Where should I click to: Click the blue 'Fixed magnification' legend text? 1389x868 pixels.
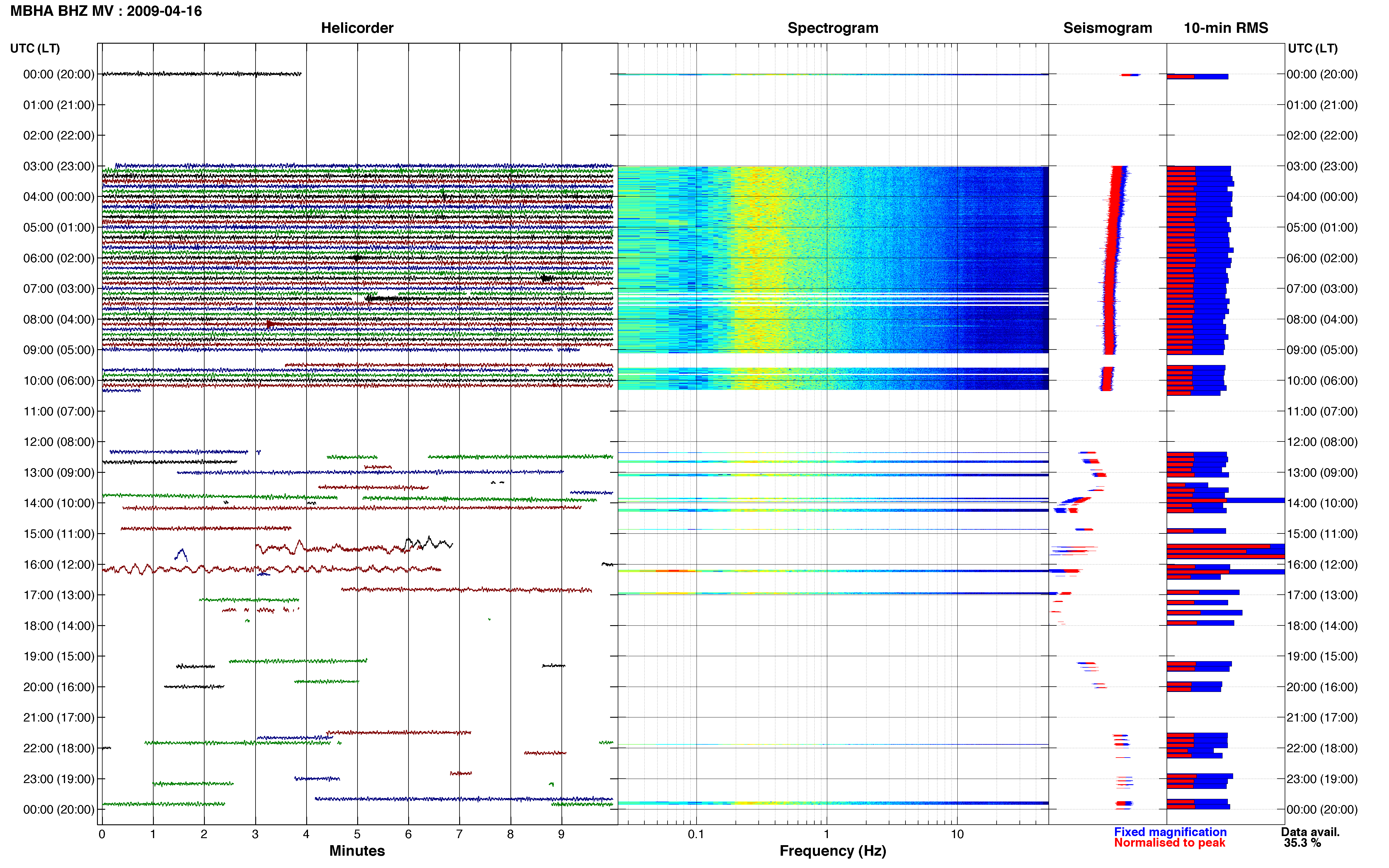pyautogui.click(x=1170, y=833)
